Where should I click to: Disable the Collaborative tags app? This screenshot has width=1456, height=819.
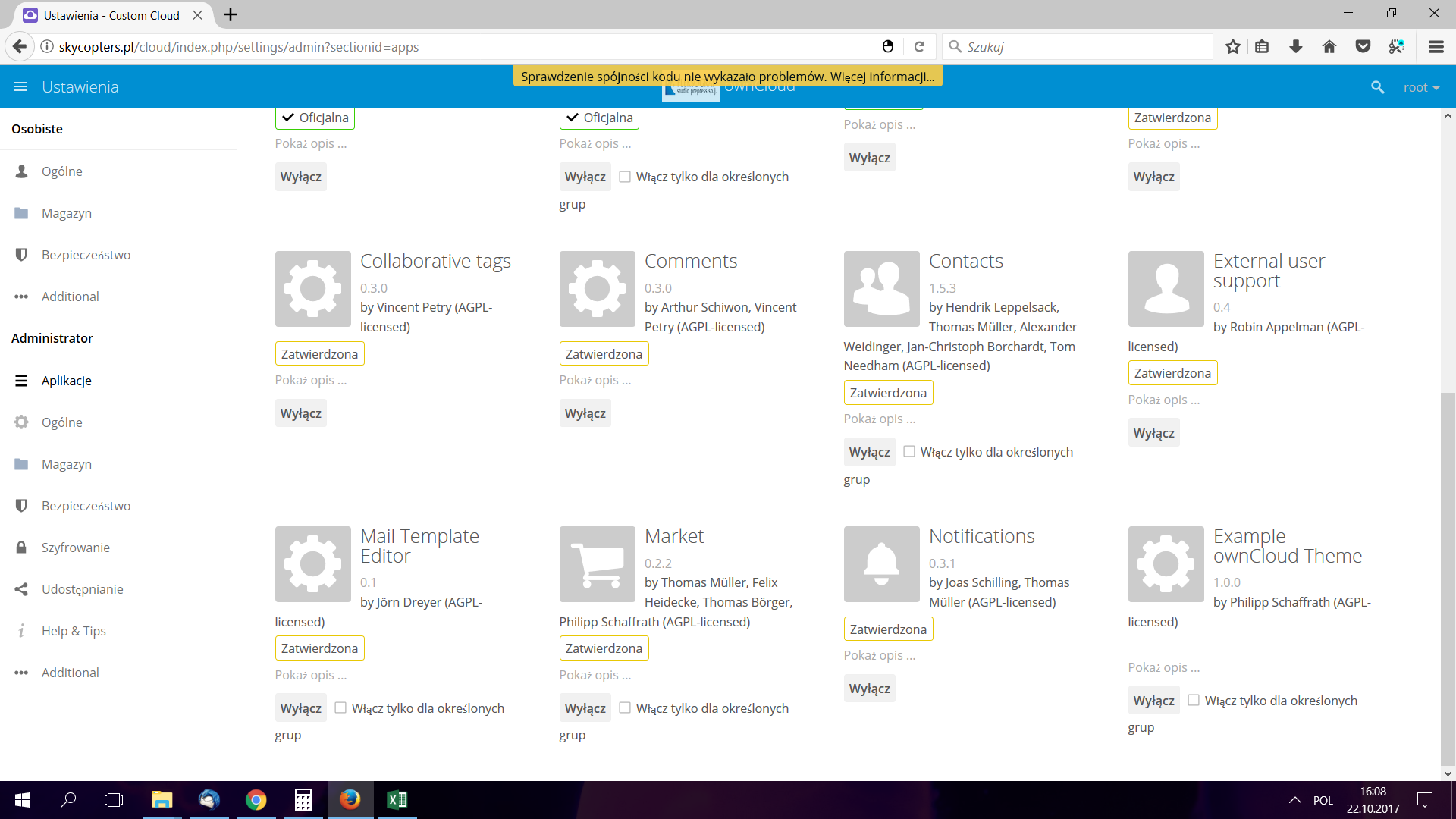(x=301, y=413)
